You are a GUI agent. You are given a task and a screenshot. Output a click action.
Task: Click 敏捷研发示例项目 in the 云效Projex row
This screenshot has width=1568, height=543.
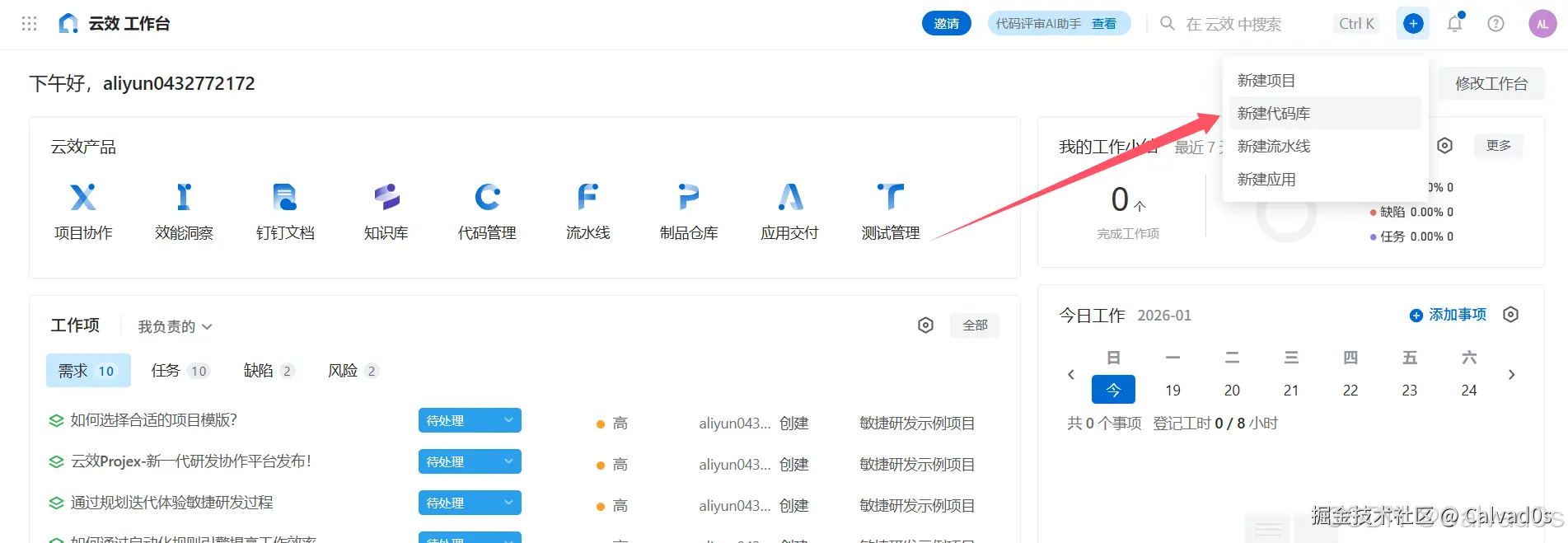pos(917,465)
